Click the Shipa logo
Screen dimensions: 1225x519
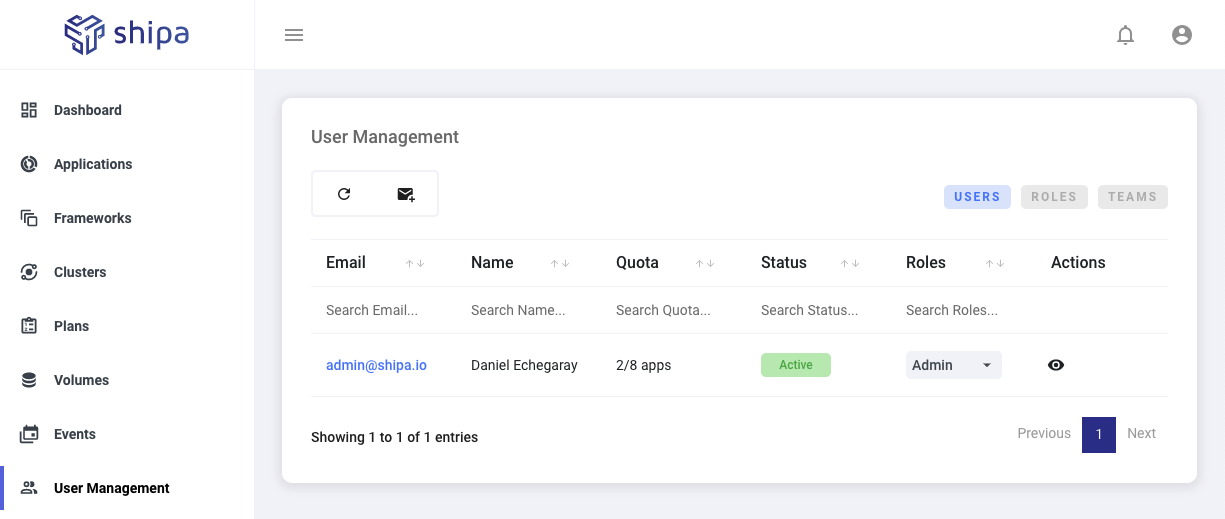[127, 35]
